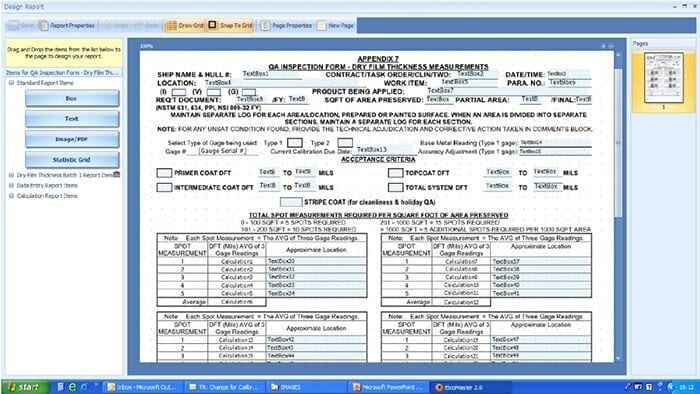Toggle the Snap To Grid option
The height and width of the screenshot is (394, 700).
230,26
